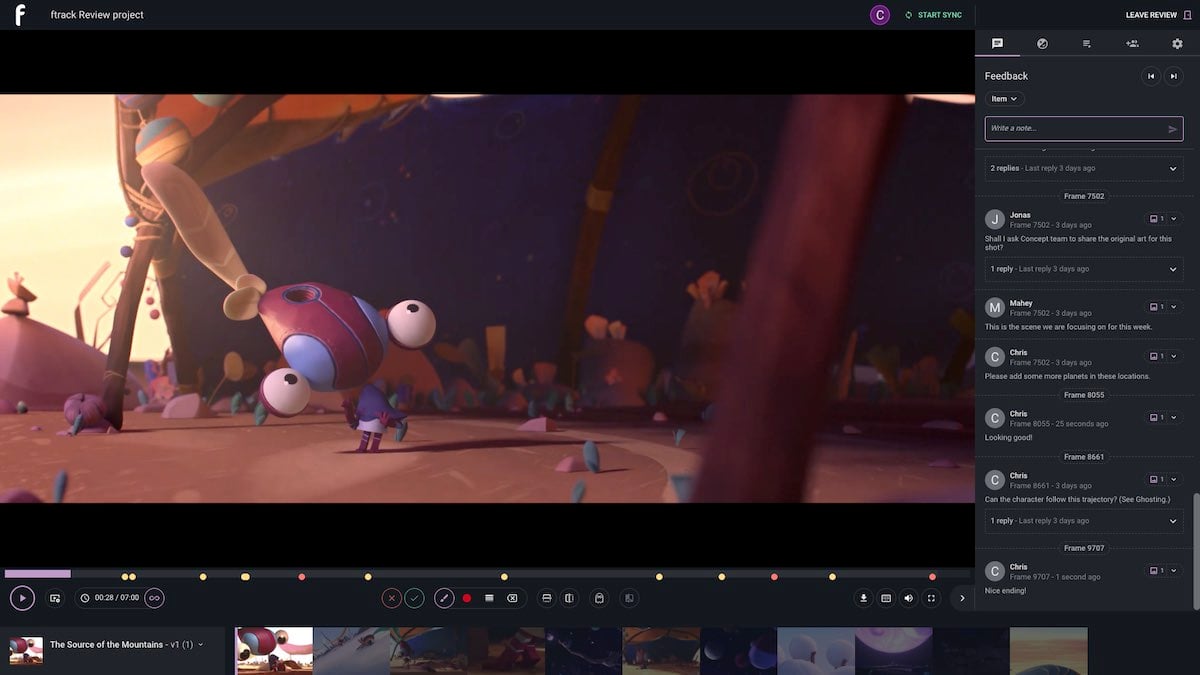Open the Item filter dropdown
Viewport: 1200px width, 675px height.
click(1004, 99)
